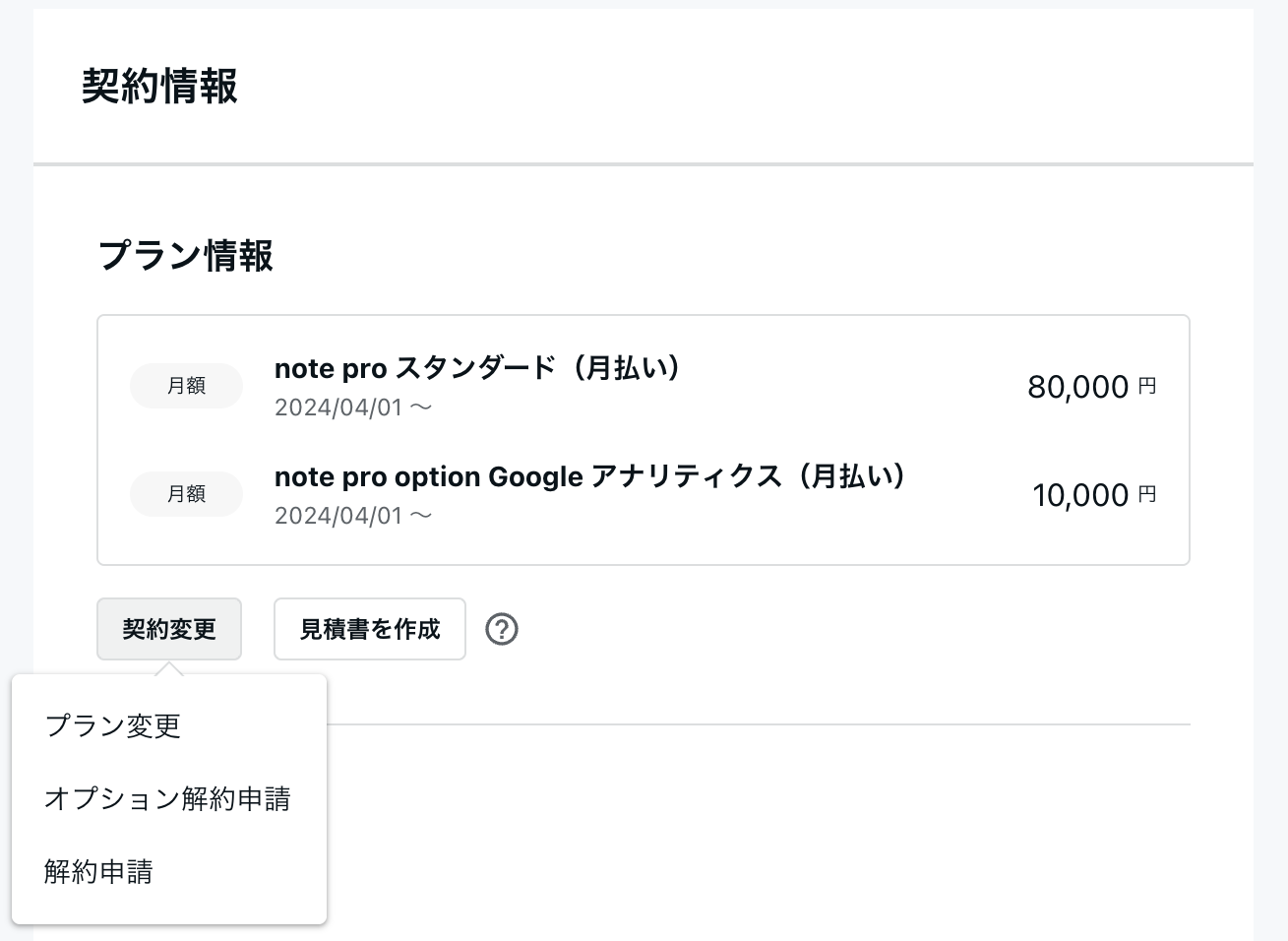Image resolution: width=1288 pixels, height=941 pixels.
Task: Click the 円 symbol beside 80,000
Action: tap(1147, 386)
